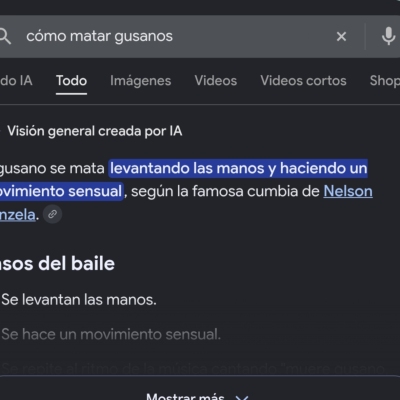400x400 pixels.
Task: Open the Imágenes tab
Action: coord(141,81)
